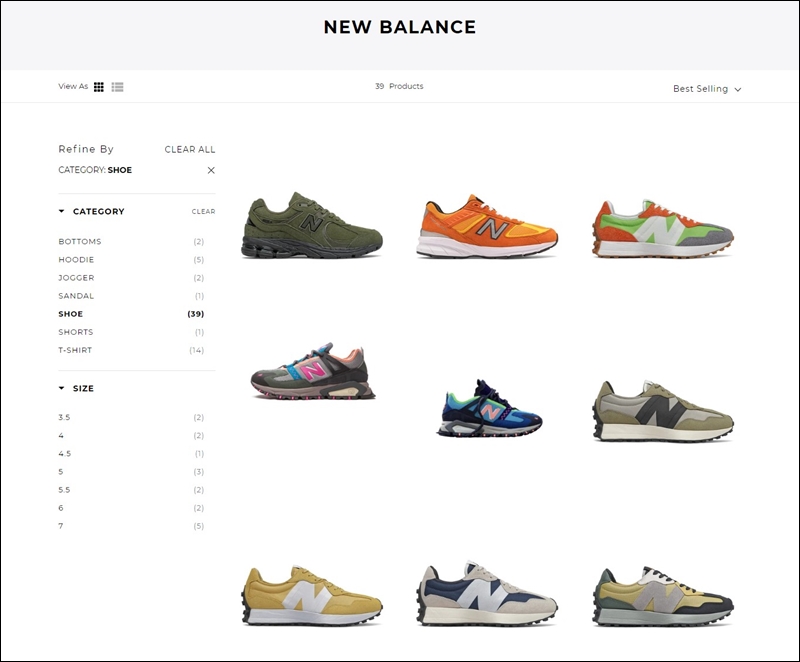Filter by Shorts category
Viewport: 800px width, 662px height.
(76, 332)
